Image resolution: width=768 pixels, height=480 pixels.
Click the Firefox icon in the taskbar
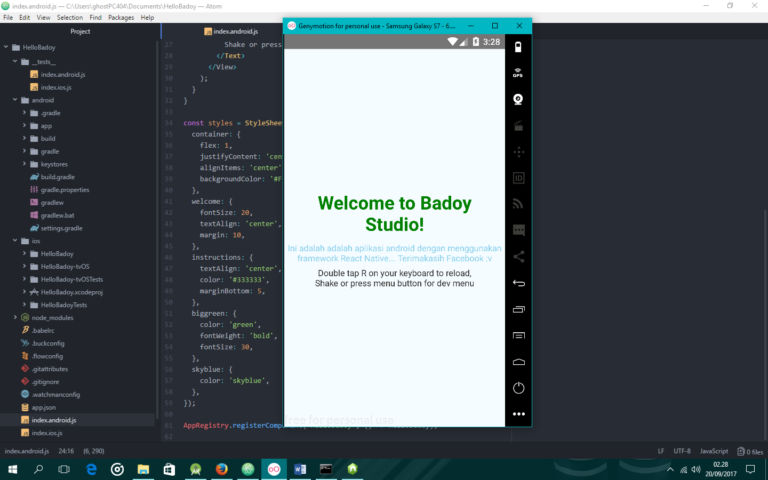pos(221,468)
